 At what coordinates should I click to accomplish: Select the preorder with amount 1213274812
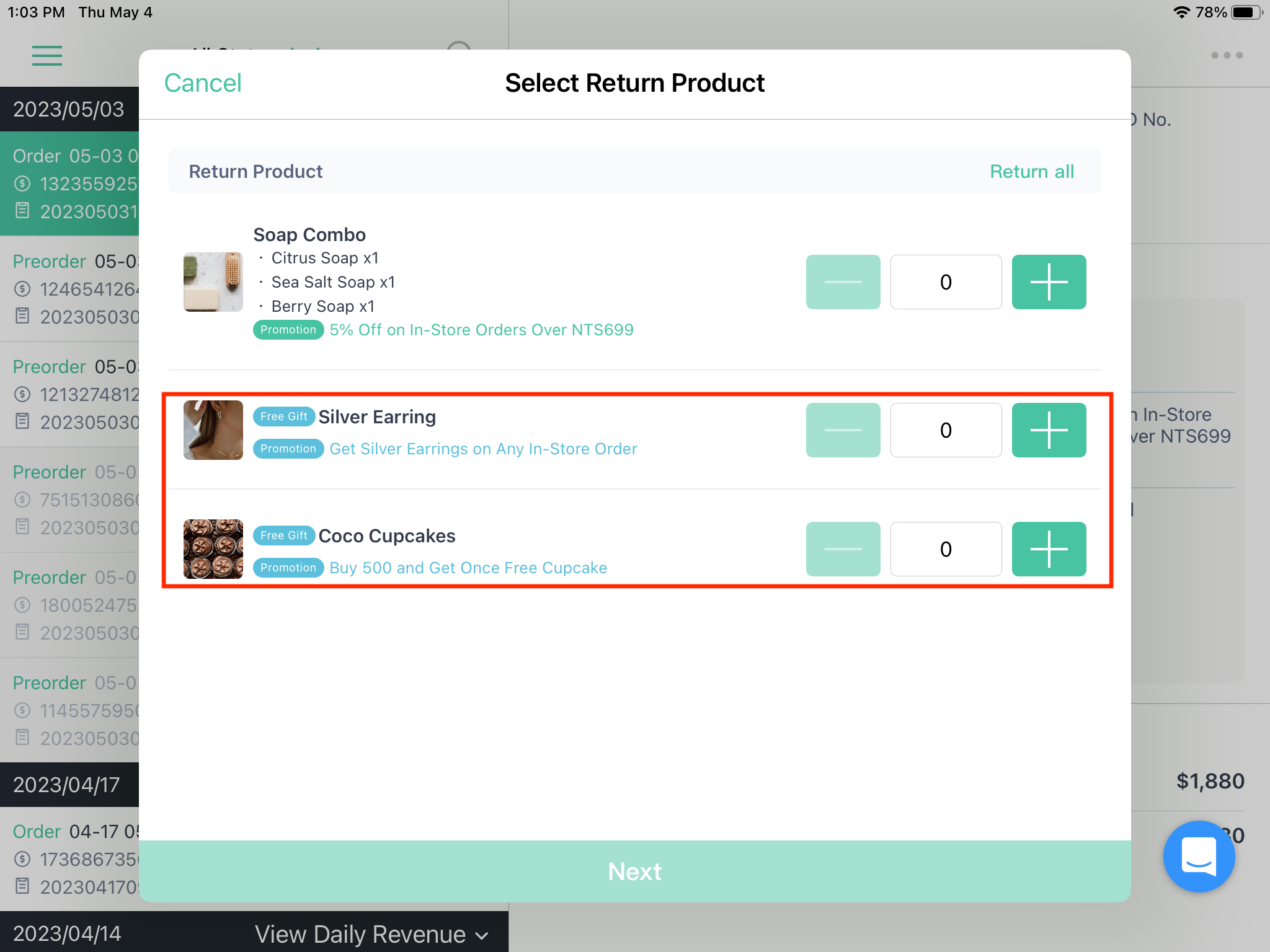tap(69, 394)
